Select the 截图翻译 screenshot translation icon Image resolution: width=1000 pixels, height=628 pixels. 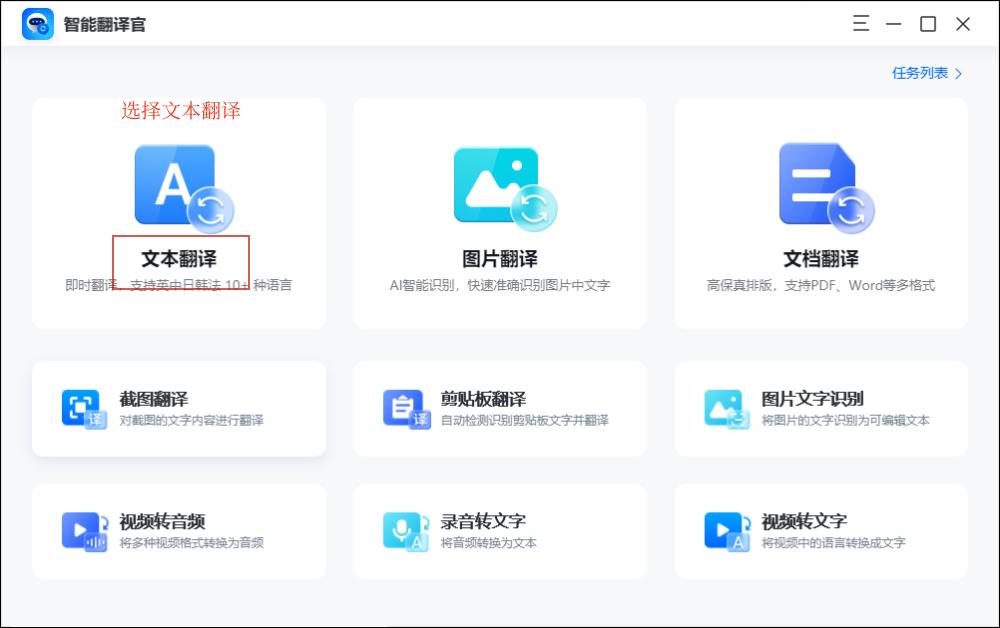83,408
